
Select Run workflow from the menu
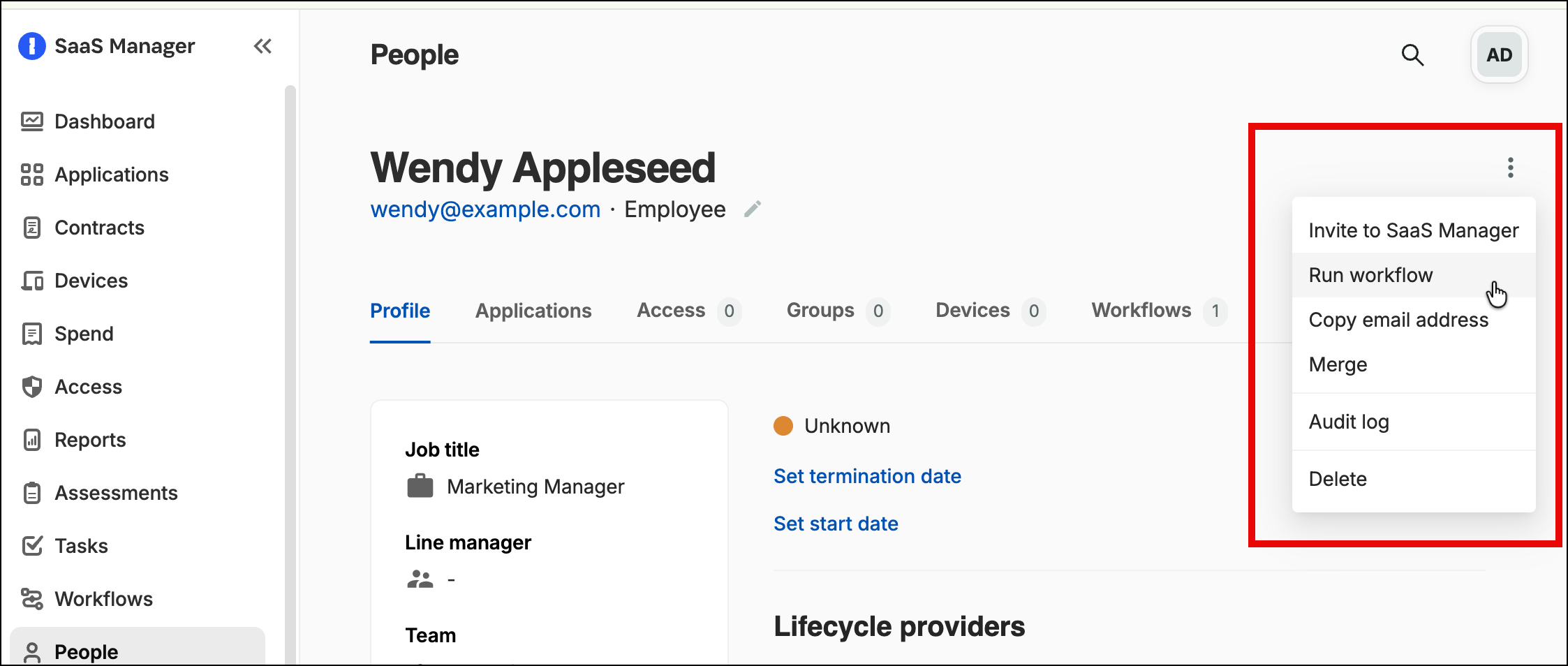[x=1414, y=275]
